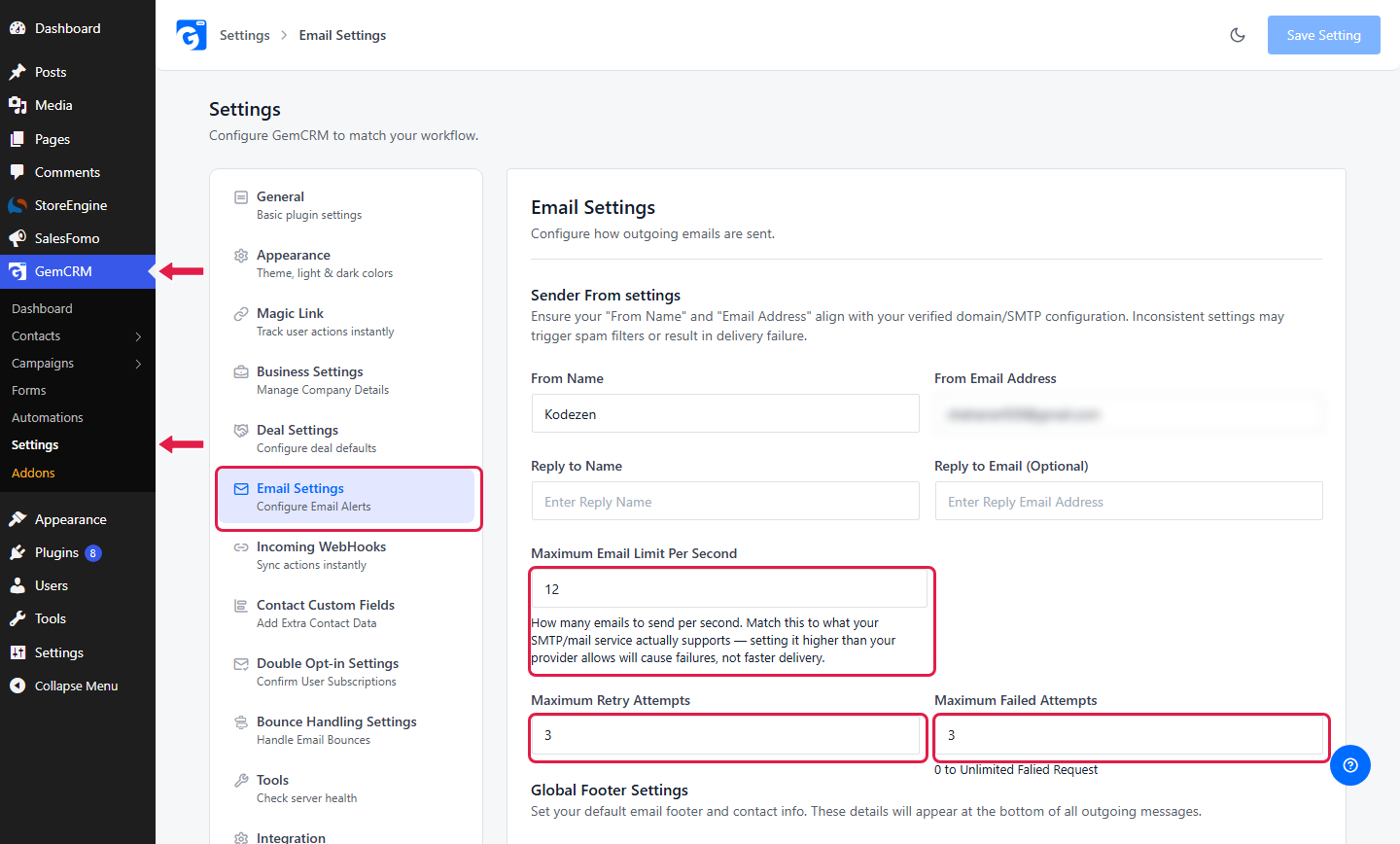Image resolution: width=1400 pixels, height=844 pixels.
Task: Click the Plugins plug icon
Action: [17, 552]
